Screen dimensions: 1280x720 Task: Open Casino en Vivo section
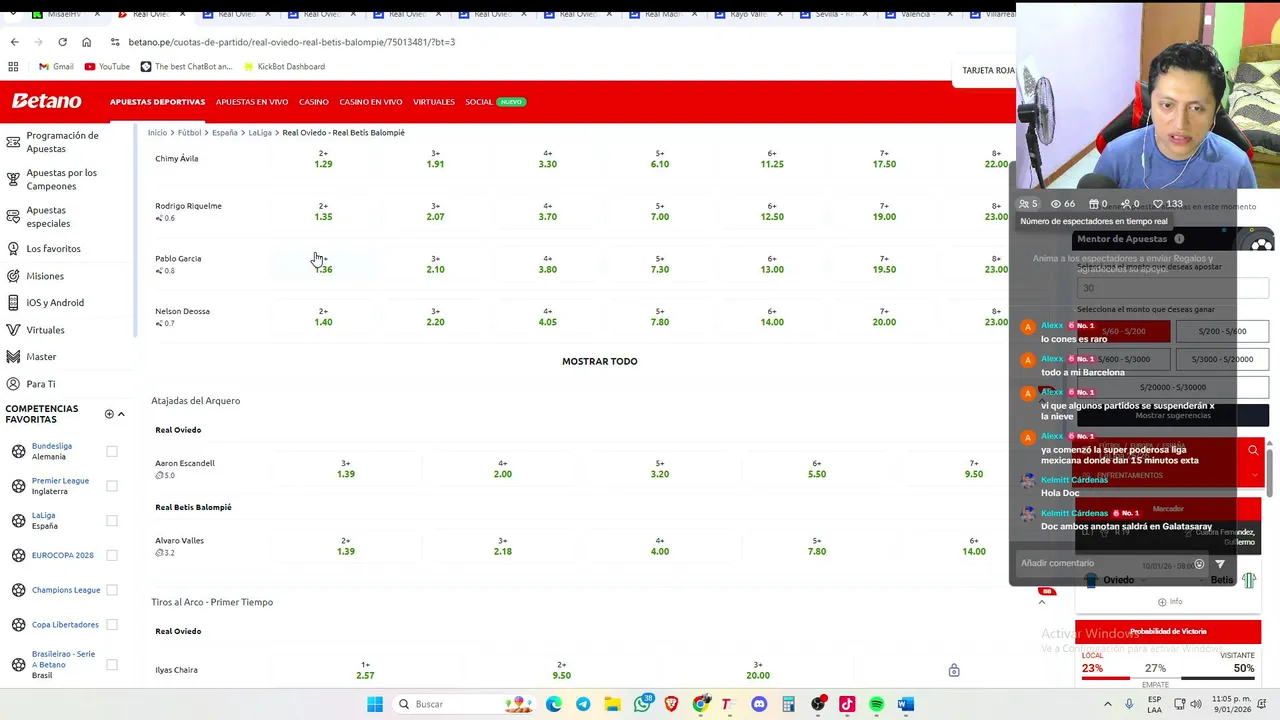370,102
